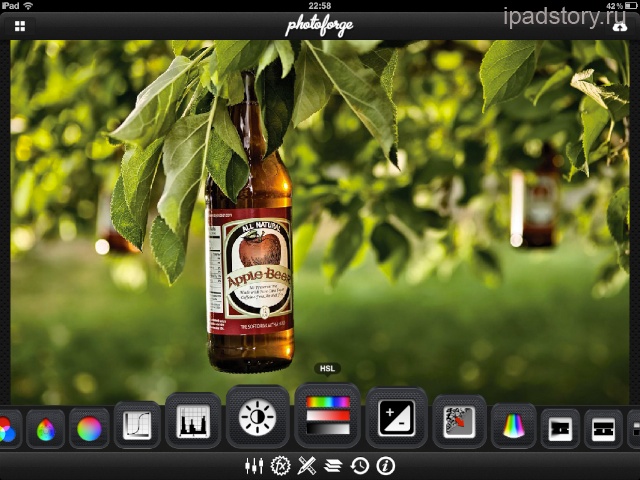Image resolution: width=640 pixels, height=480 pixels.
Task: Open the grid gallery menu icon
Action: [20, 27]
